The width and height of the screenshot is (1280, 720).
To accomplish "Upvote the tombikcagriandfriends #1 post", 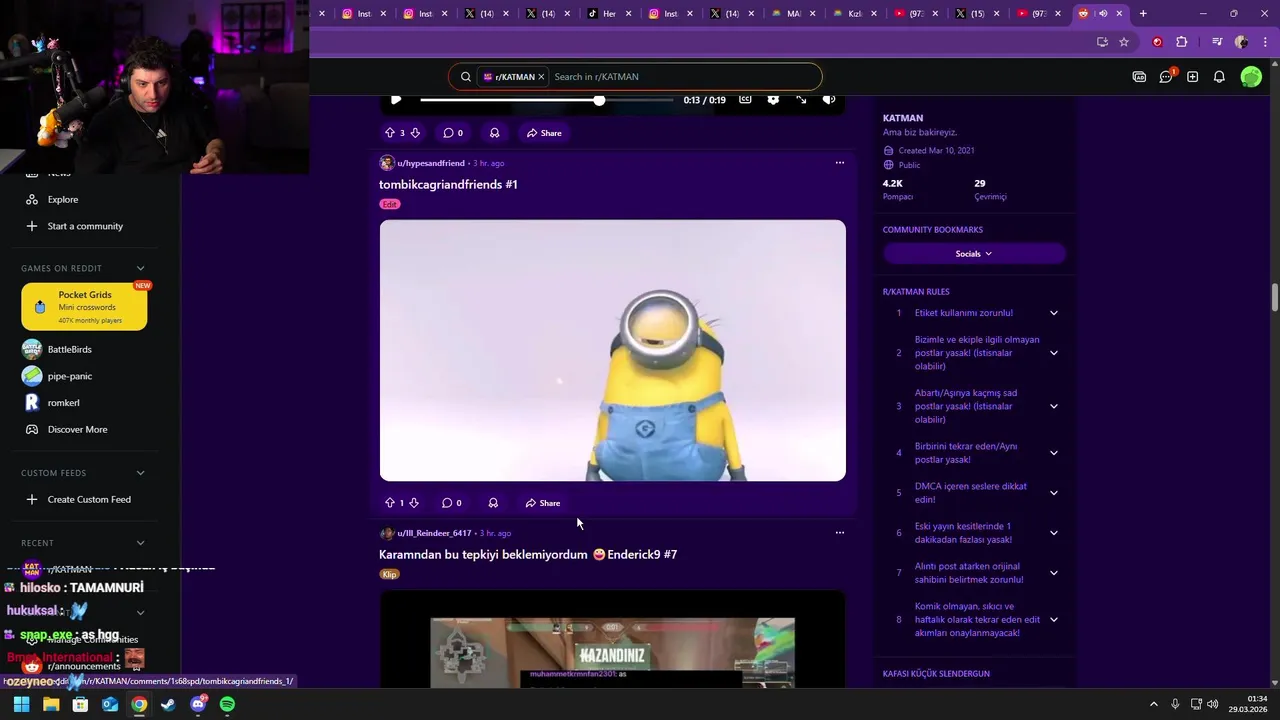I will [x=390, y=503].
